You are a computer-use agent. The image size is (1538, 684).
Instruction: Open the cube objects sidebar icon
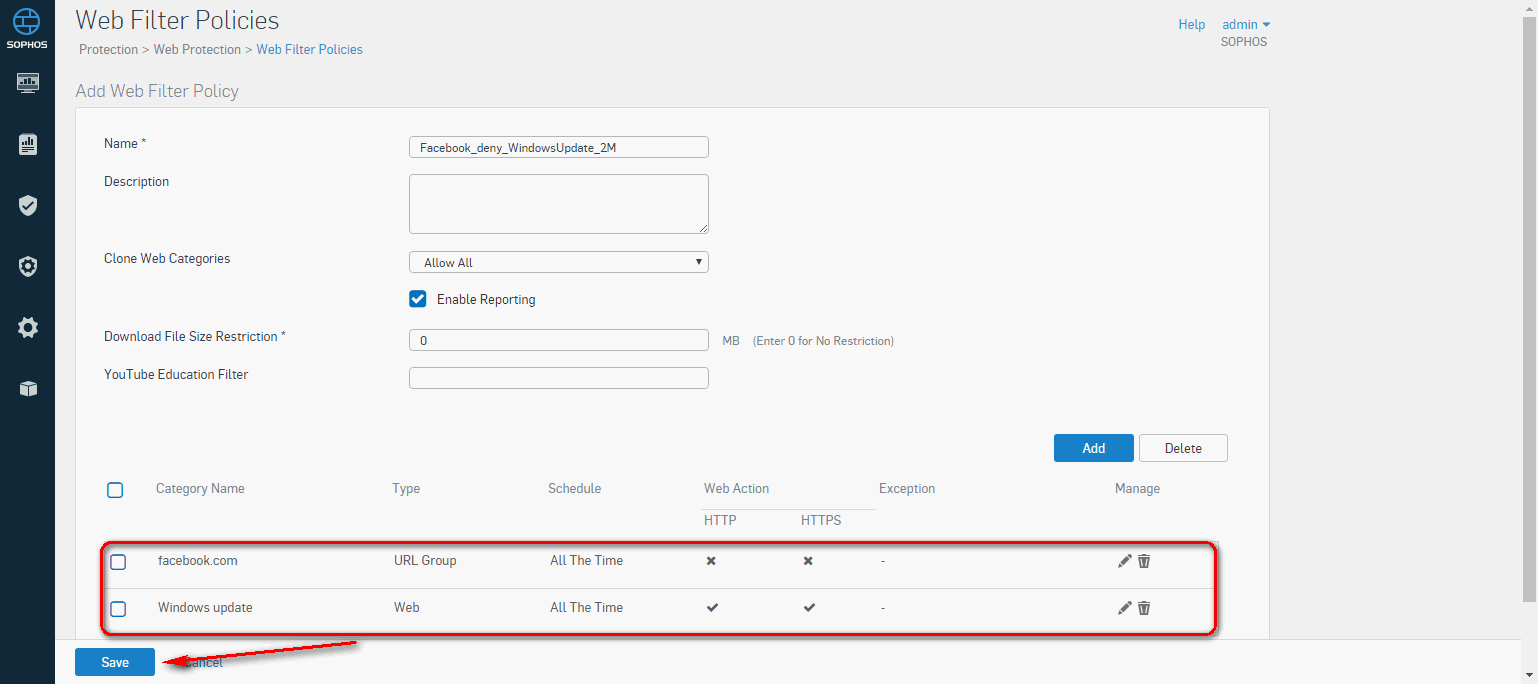(x=28, y=389)
